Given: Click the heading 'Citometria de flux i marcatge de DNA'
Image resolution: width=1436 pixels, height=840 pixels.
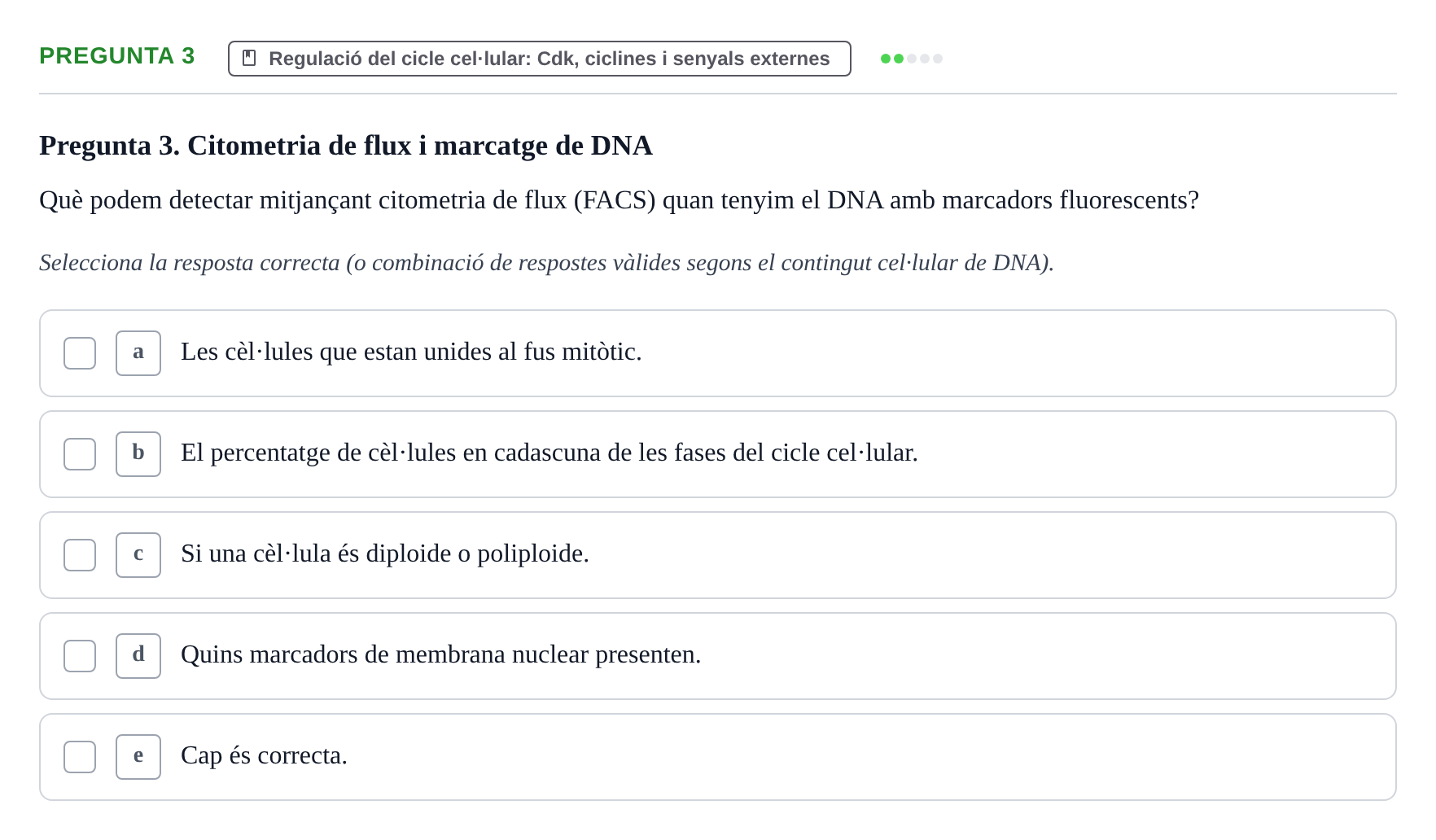Looking at the screenshot, I should click(346, 146).
